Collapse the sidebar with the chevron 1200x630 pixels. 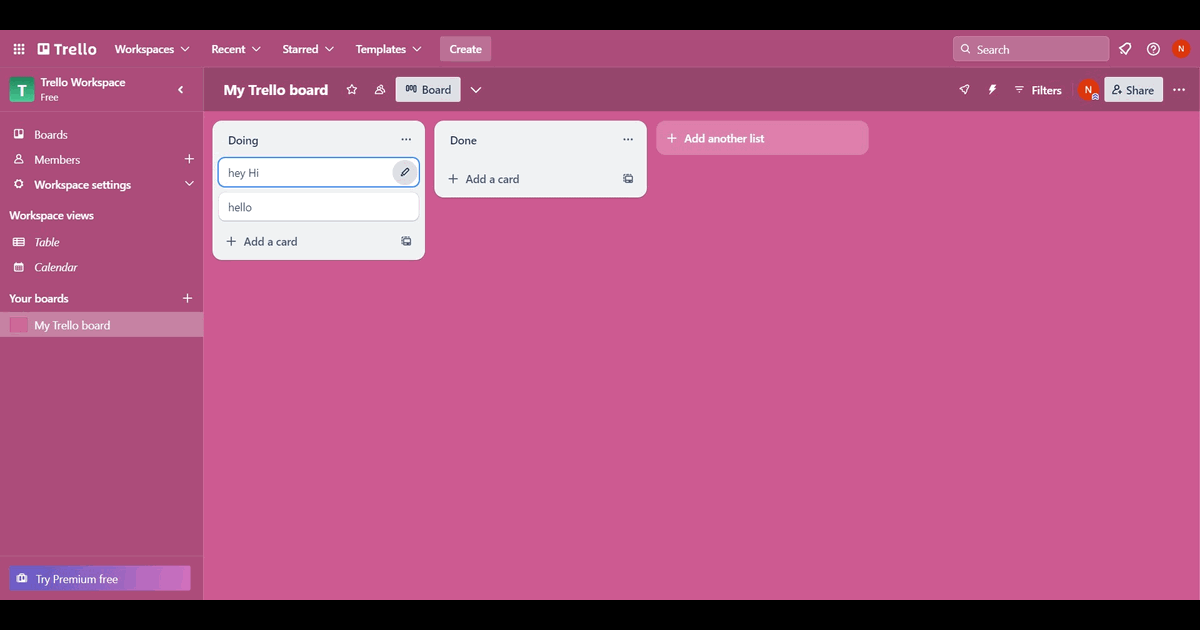181,90
